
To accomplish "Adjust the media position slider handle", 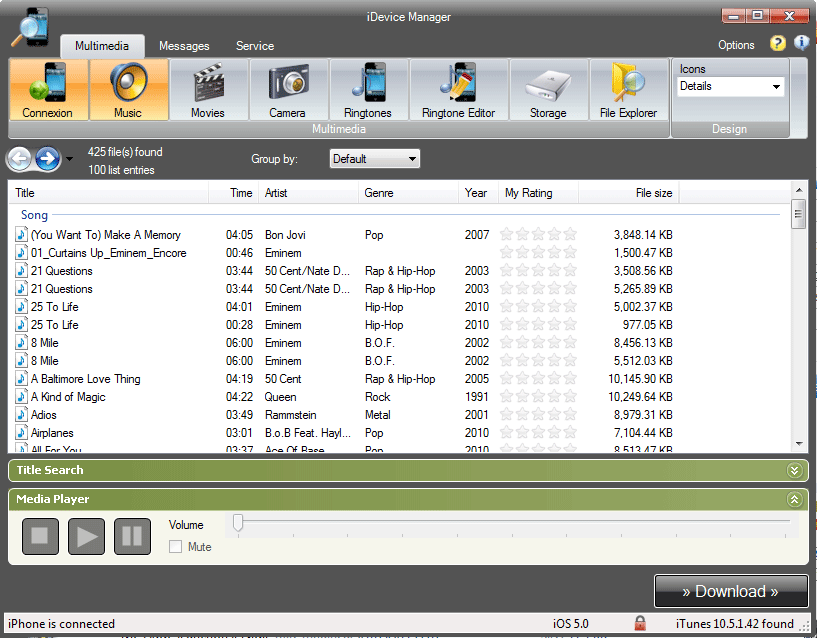I will coord(238,522).
